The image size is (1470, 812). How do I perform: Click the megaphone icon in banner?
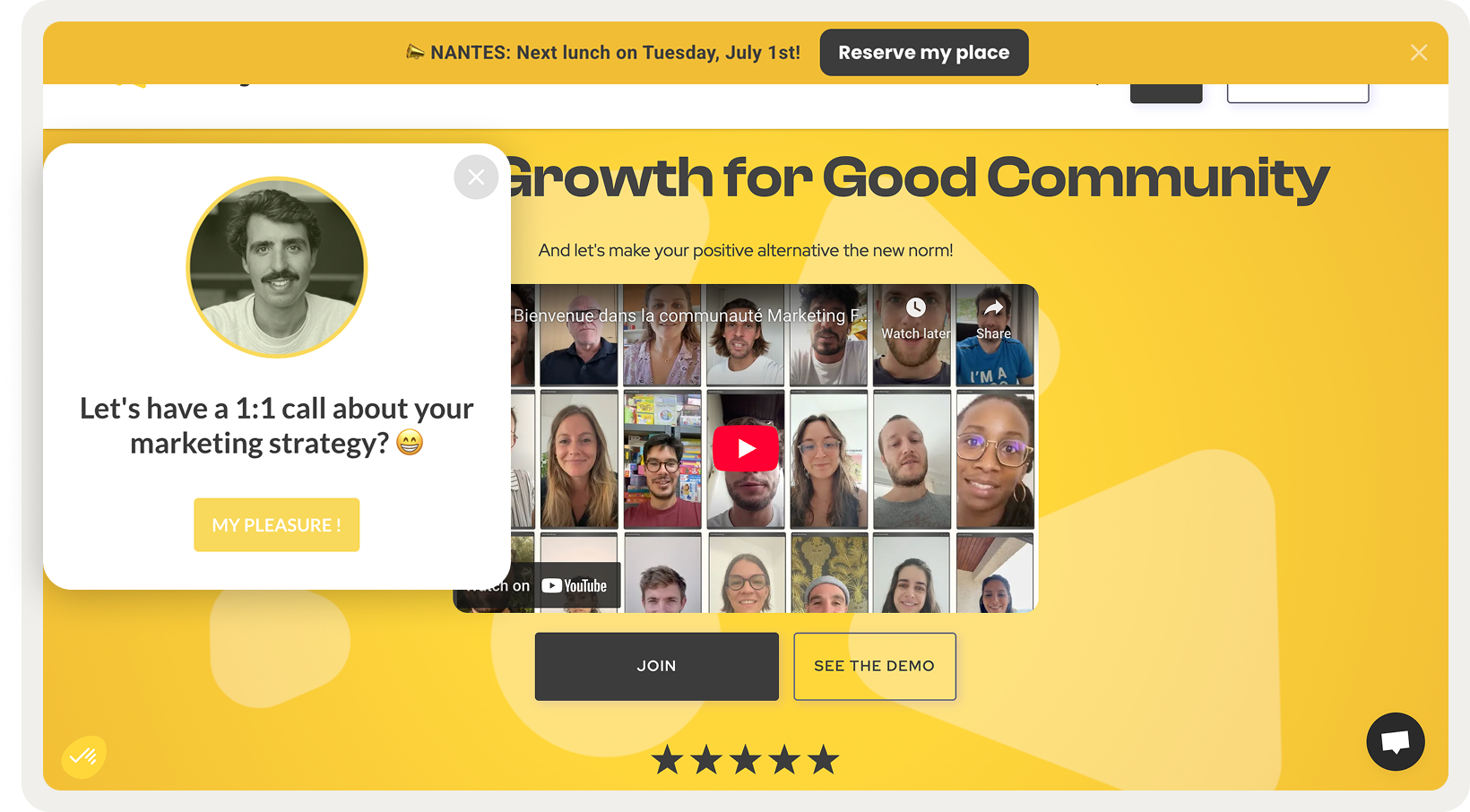coord(415,52)
